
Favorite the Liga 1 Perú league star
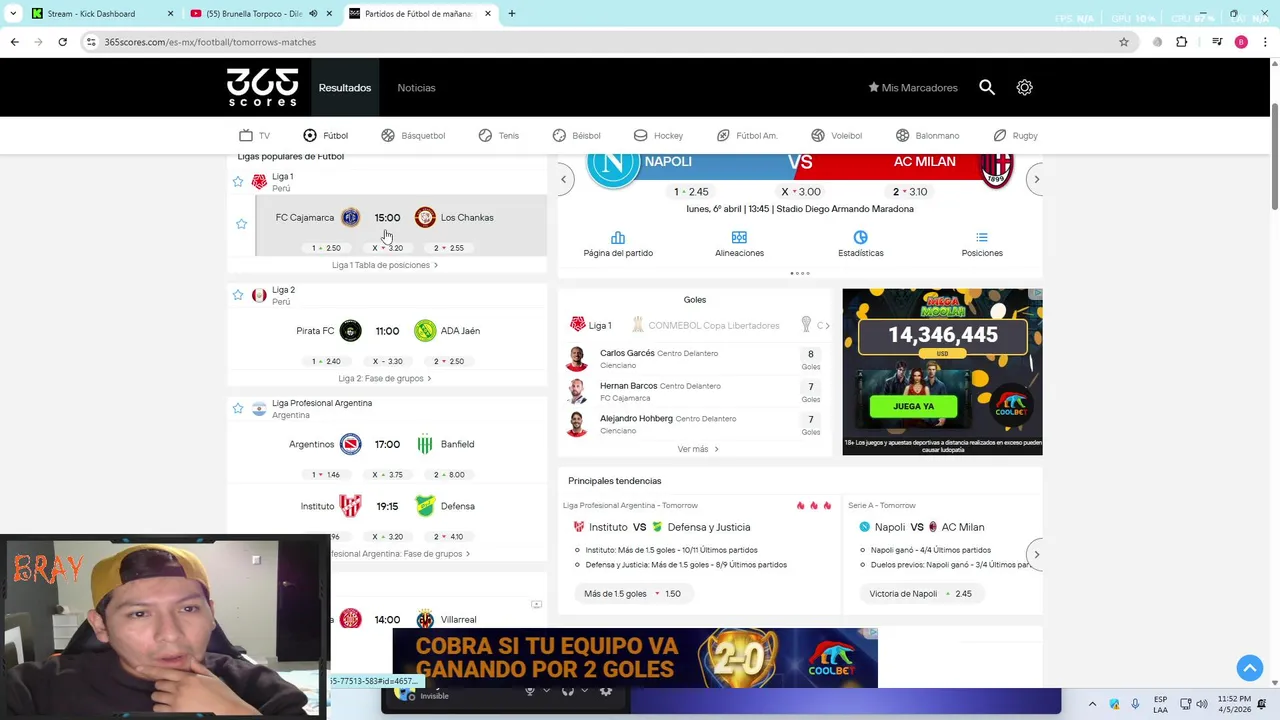tap(238, 181)
